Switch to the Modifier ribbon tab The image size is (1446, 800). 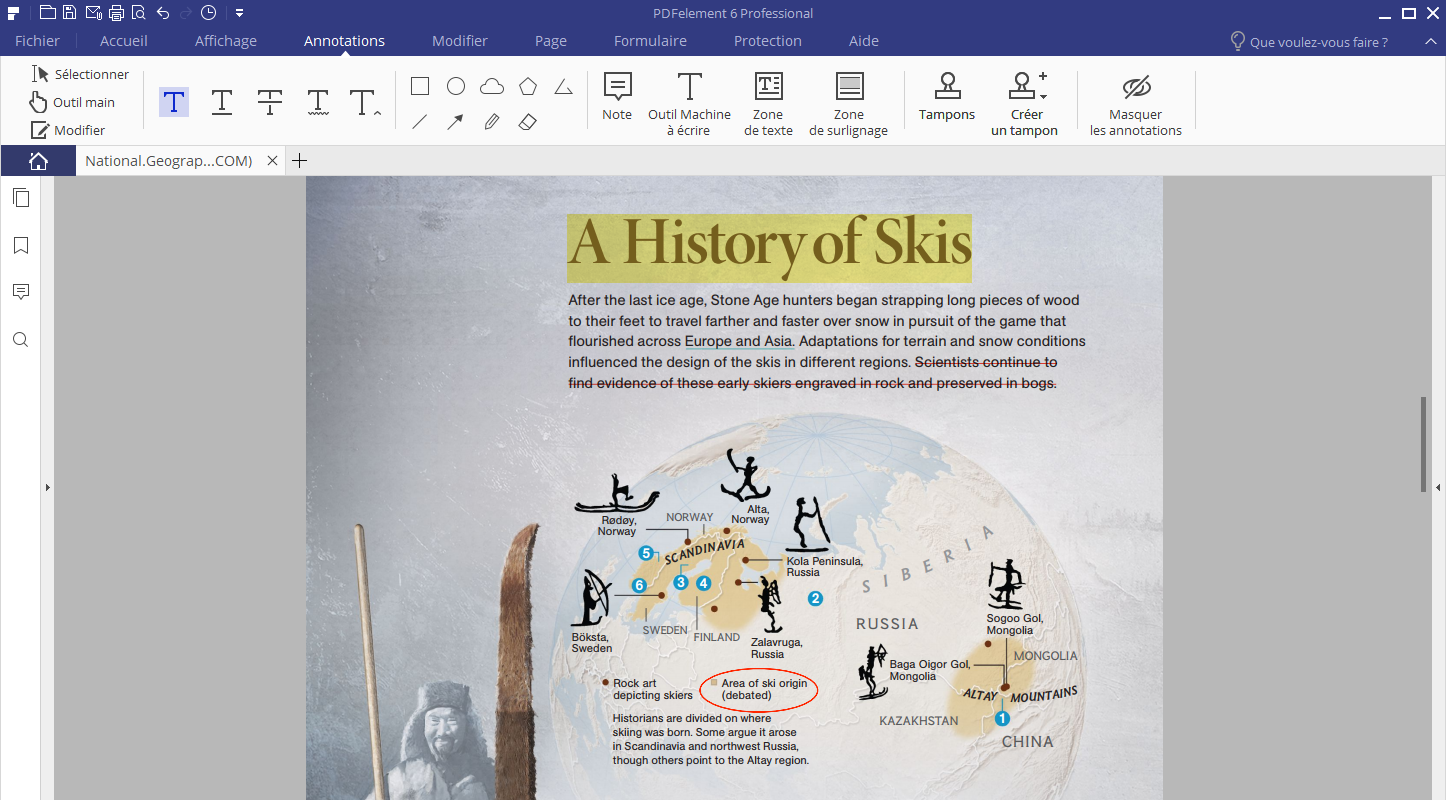point(460,41)
